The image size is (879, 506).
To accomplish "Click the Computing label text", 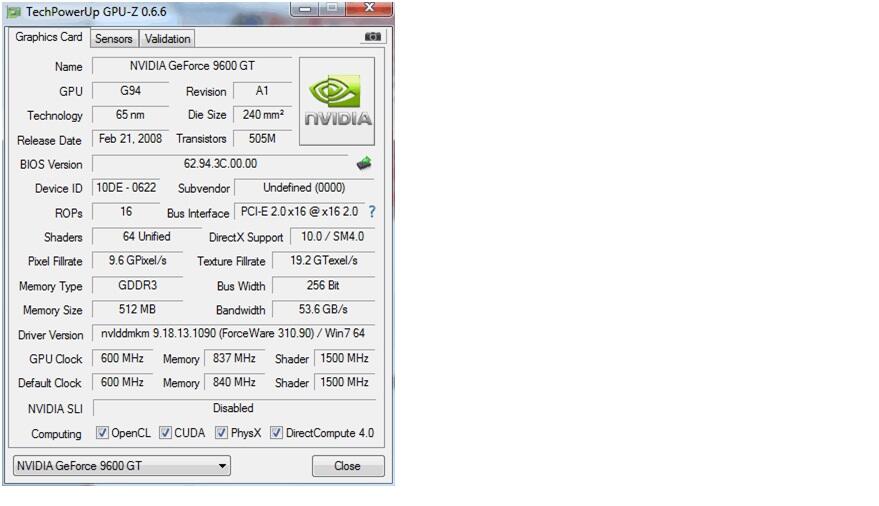I will 56,434.
